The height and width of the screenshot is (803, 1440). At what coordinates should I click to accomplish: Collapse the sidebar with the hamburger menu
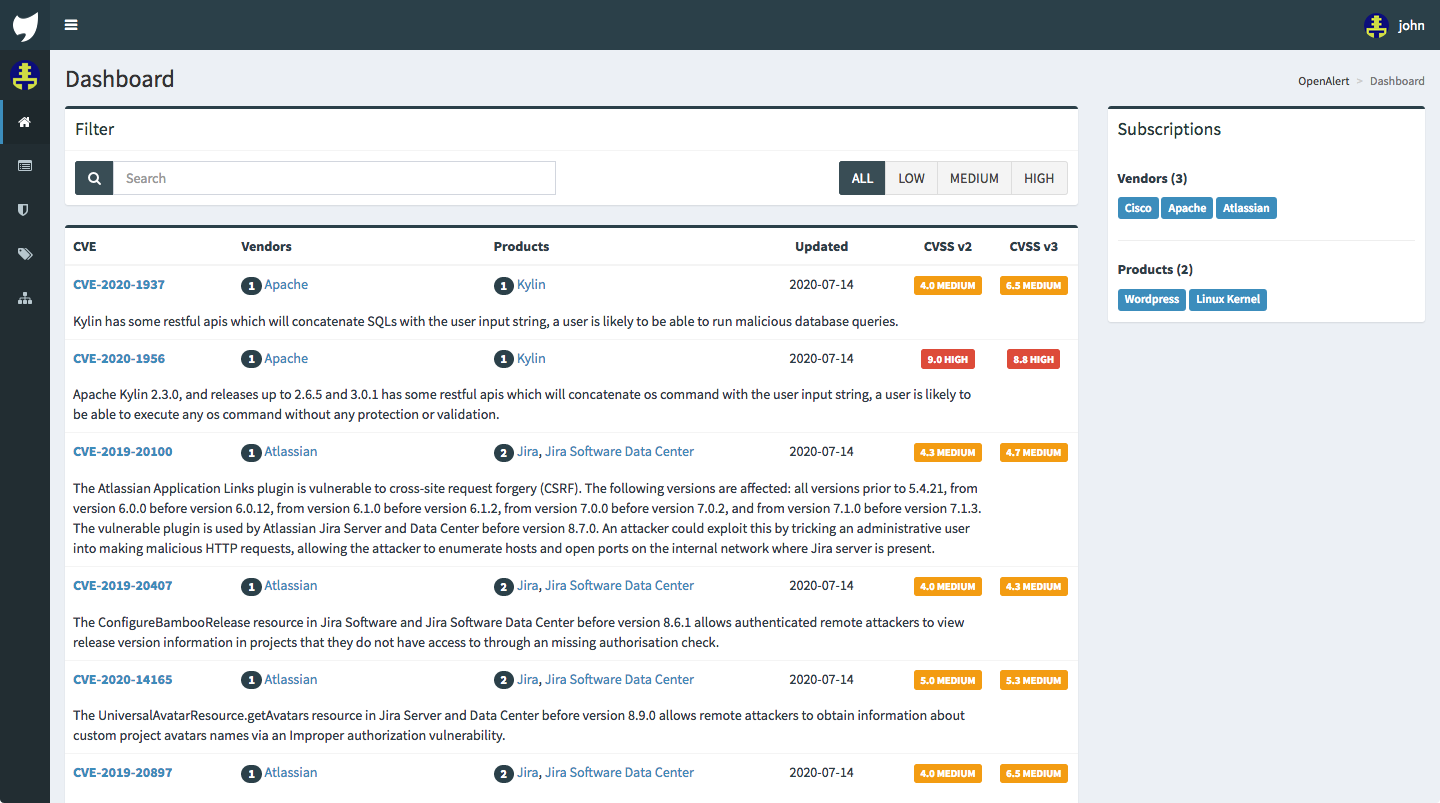[x=70, y=25]
